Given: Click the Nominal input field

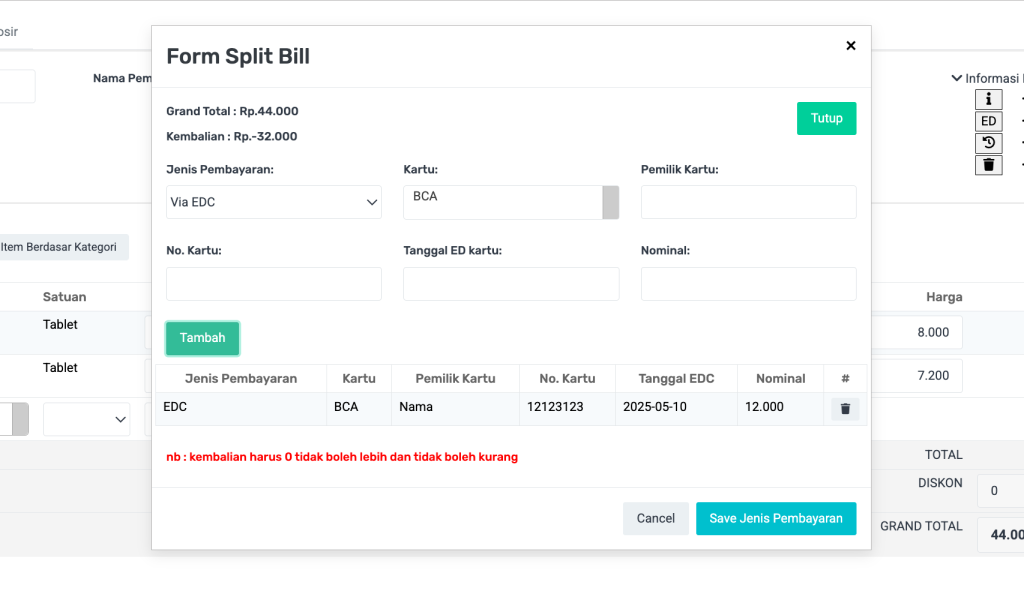Looking at the screenshot, I should coord(748,284).
